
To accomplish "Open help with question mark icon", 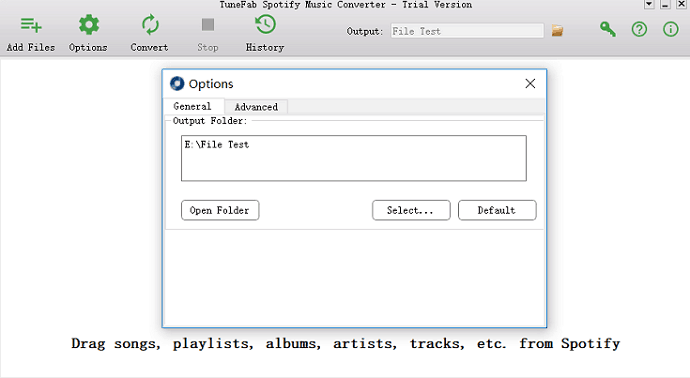I will point(639,29).
